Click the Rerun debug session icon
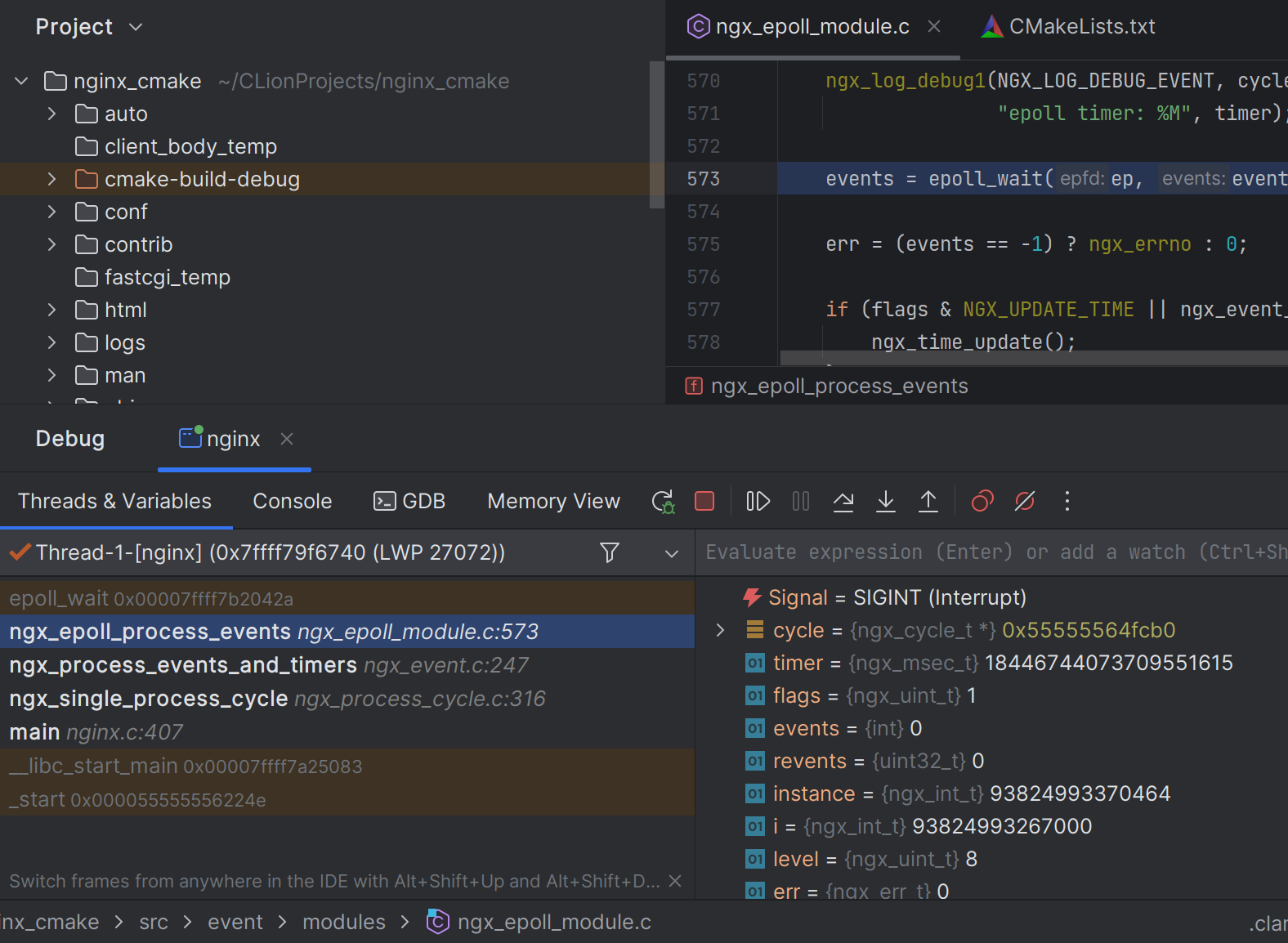Image resolution: width=1288 pixels, height=943 pixels. click(x=663, y=501)
